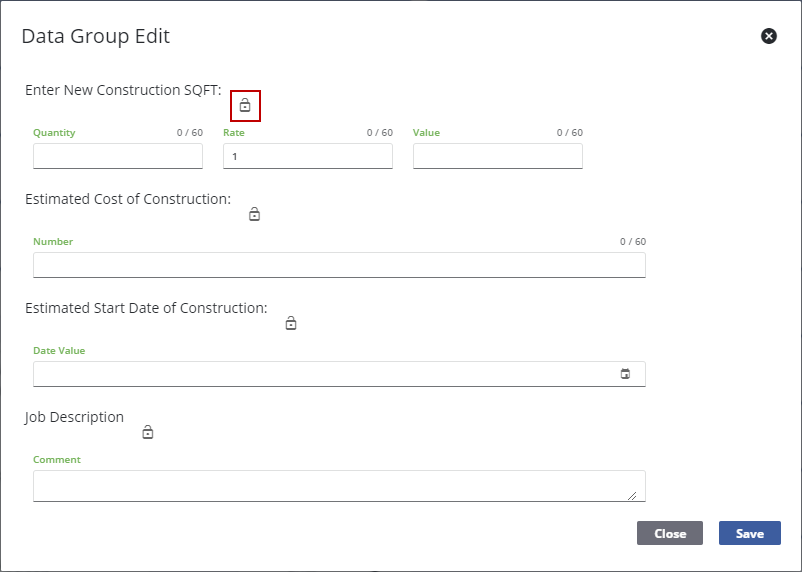Click the lock icon beside New Construction SQFT
Image resolution: width=802 pixels, height=572 pixels.
[245, 105]
